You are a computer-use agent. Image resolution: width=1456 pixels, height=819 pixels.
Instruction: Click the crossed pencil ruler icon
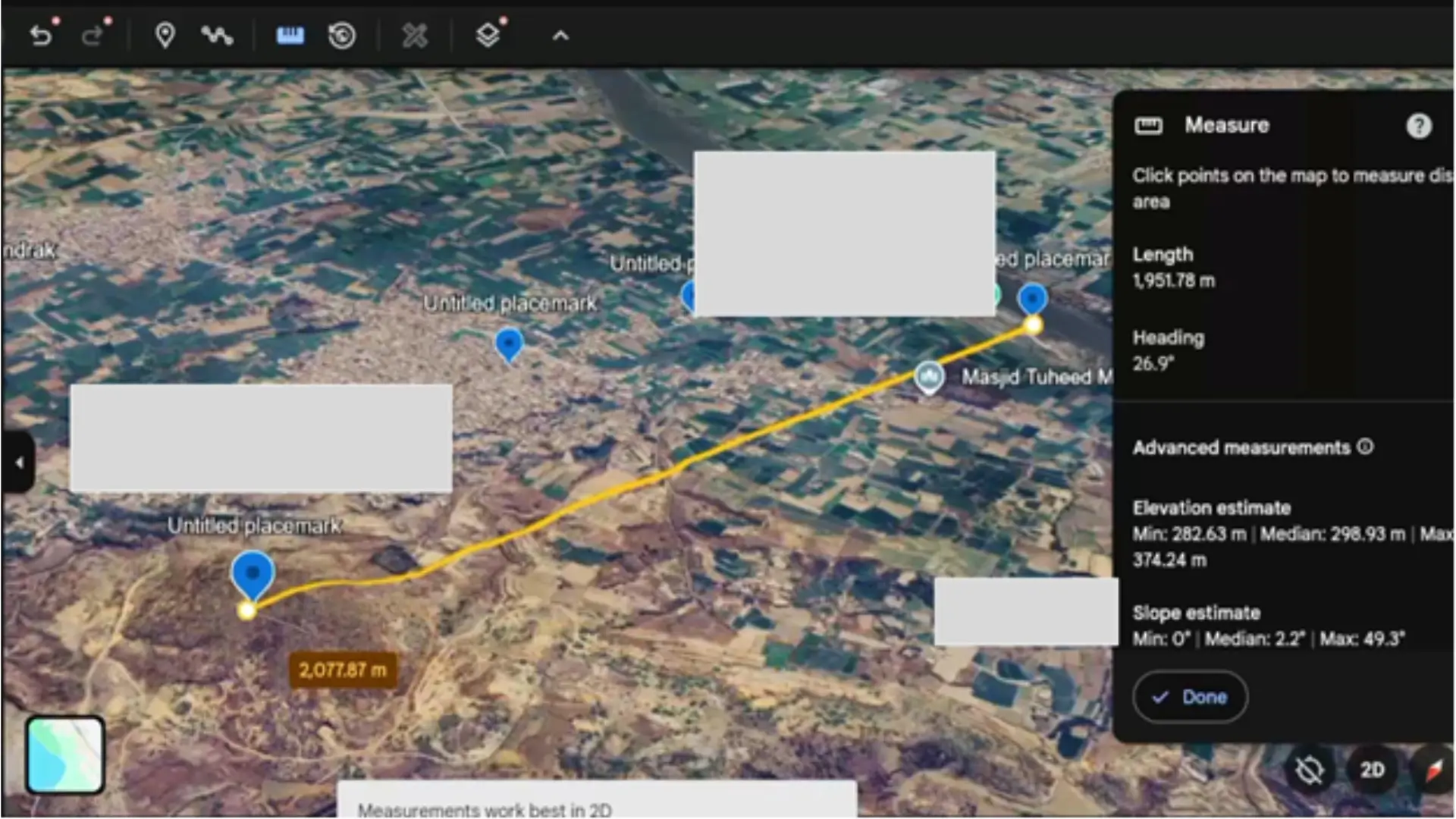pyautogui.click(x=415, y=36)
